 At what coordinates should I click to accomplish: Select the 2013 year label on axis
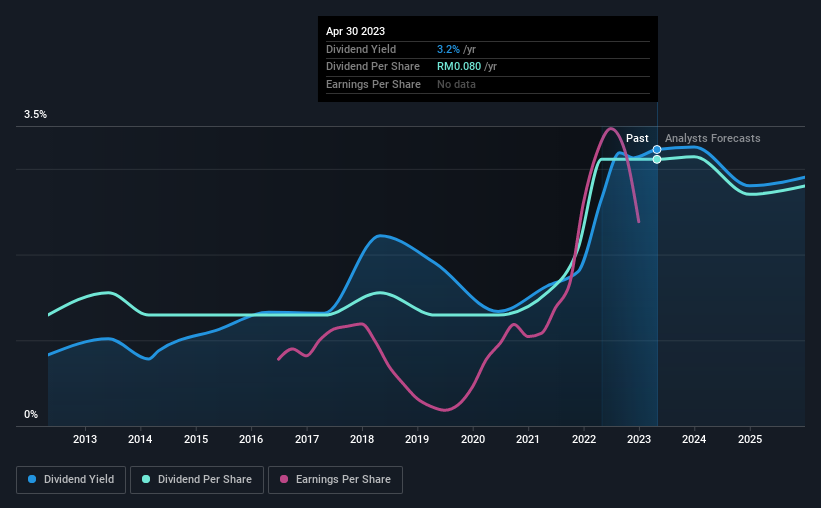[85, 439]
